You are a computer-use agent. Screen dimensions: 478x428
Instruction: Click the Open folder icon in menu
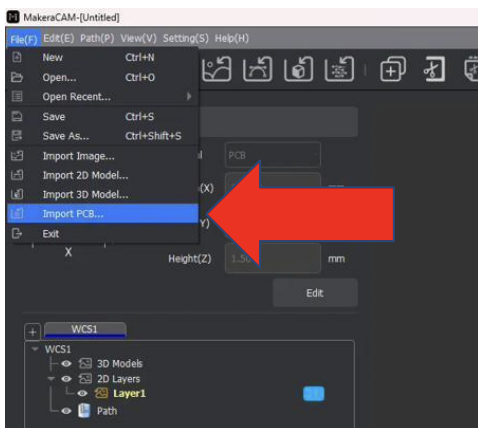tap(17, 77)
